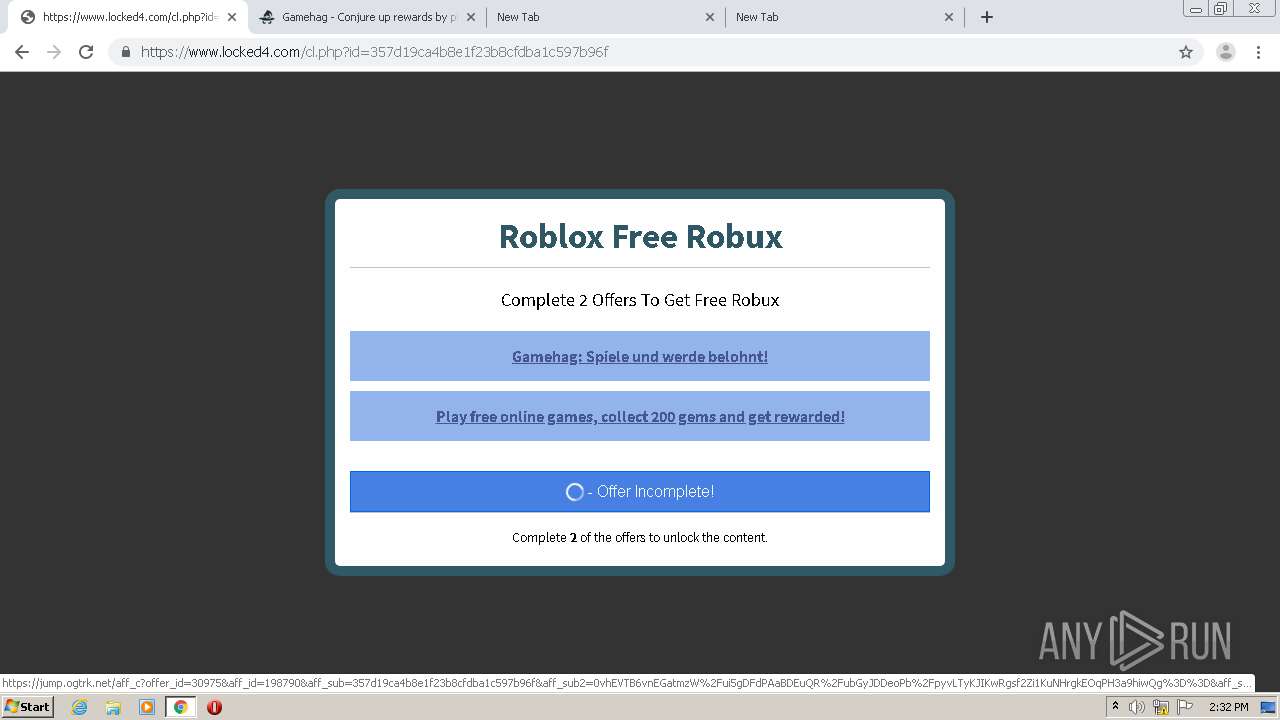Image resolution: width=1280 pixels, height=720 pixels.
Task: Restore down the Chrome window
Action: pos(1221,9)
